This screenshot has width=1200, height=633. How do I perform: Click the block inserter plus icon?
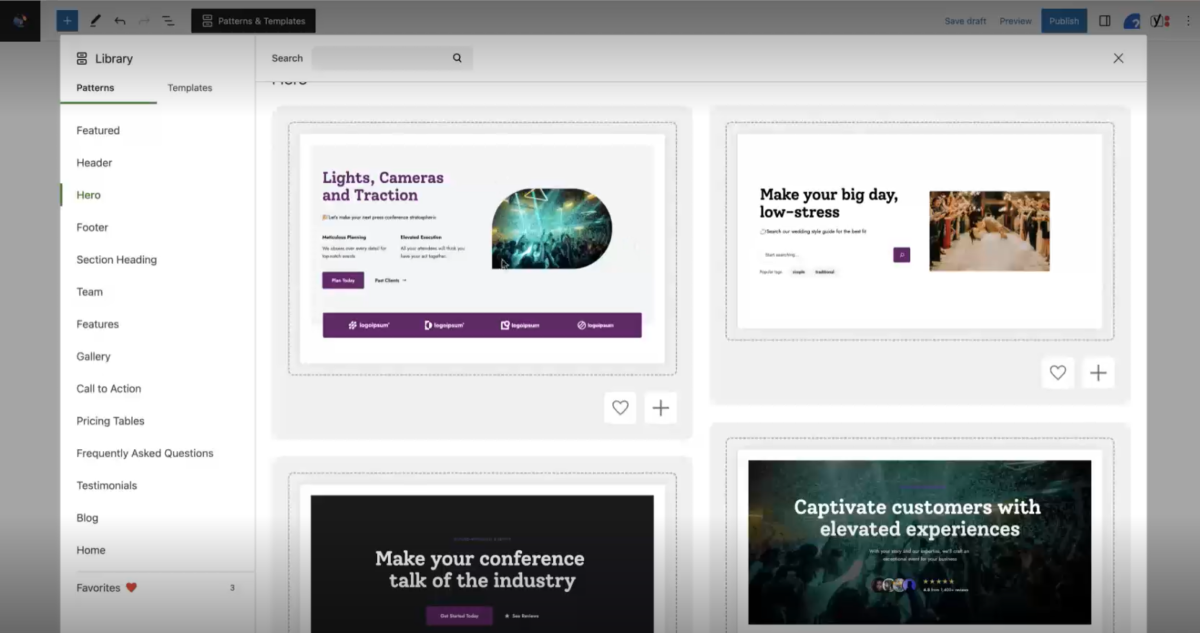67,21
